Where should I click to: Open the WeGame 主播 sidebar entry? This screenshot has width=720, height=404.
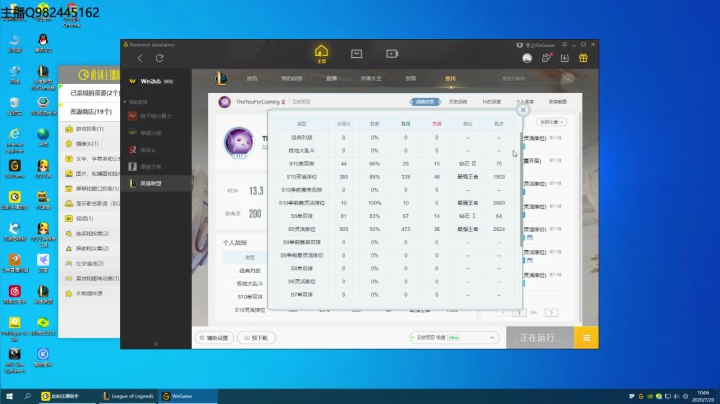[156, 81]
